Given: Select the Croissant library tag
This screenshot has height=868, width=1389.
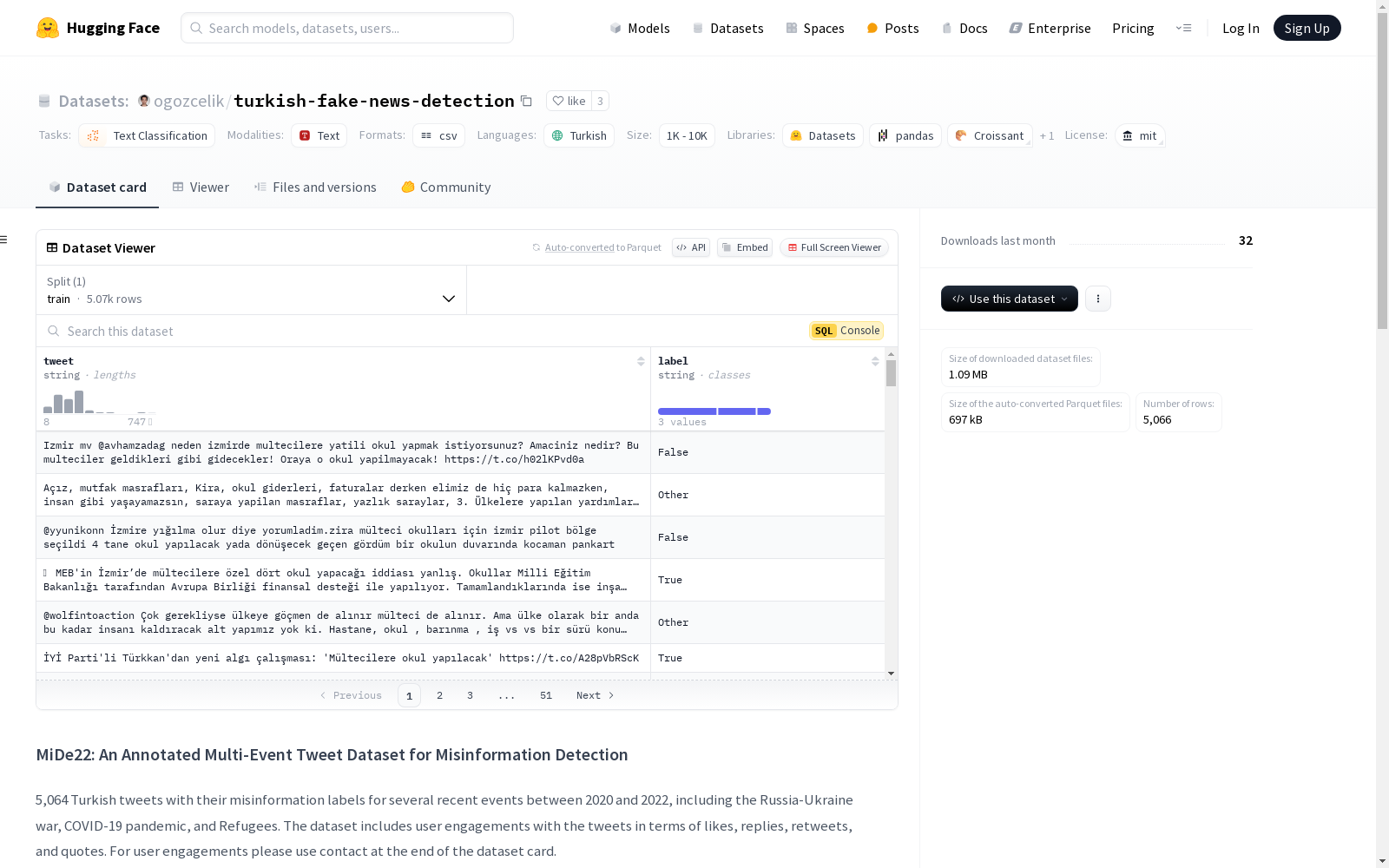Looking at the screenshot, I should click(x=990, y=135).
